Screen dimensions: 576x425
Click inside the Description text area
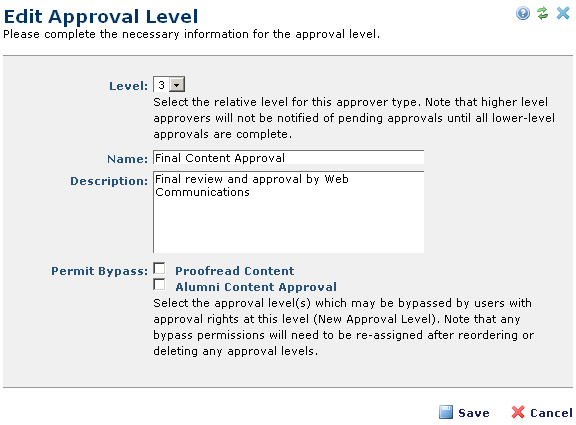(x=288, y=212)
